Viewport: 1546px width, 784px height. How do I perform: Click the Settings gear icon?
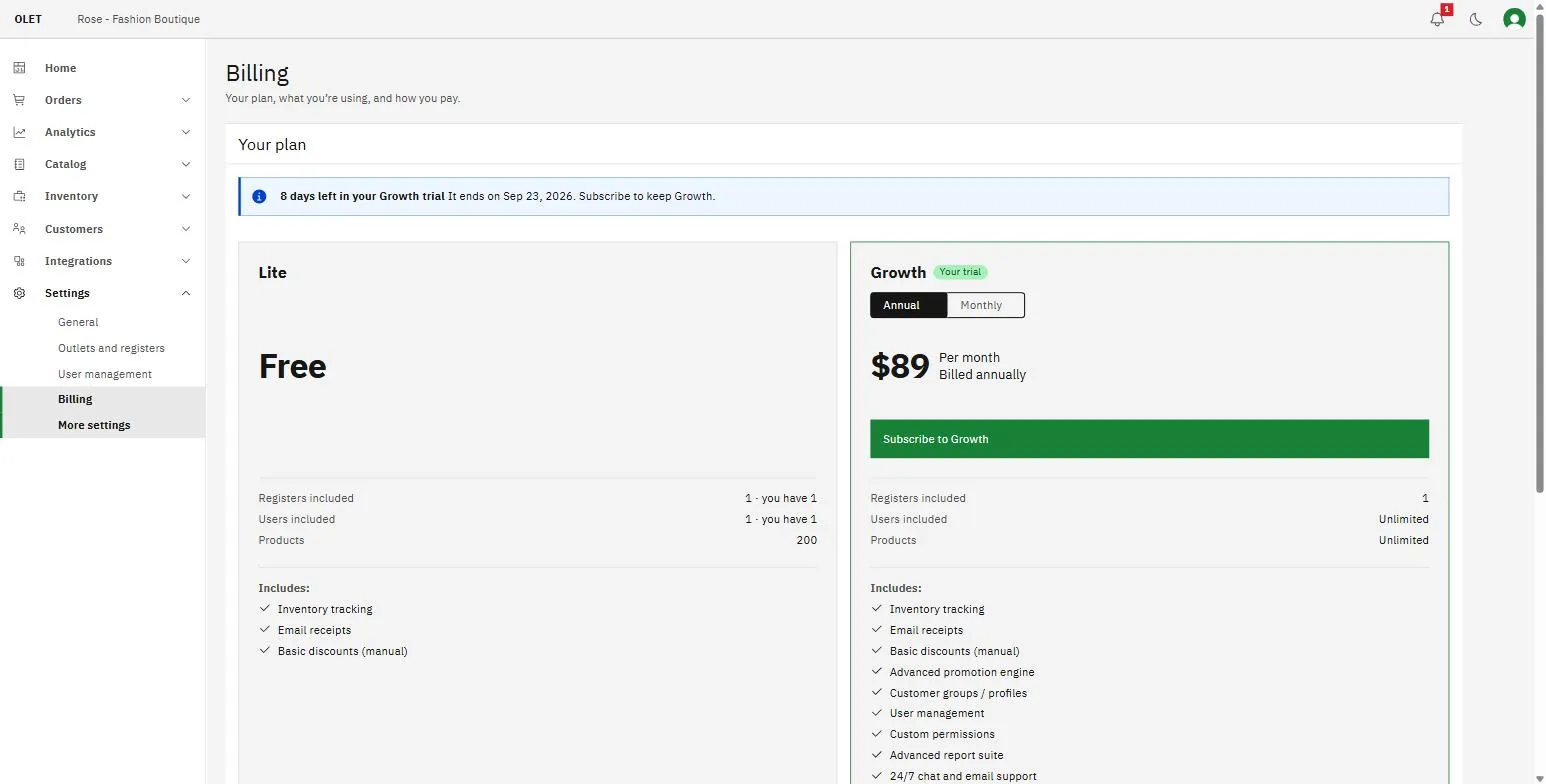click(x=19, y=293)
